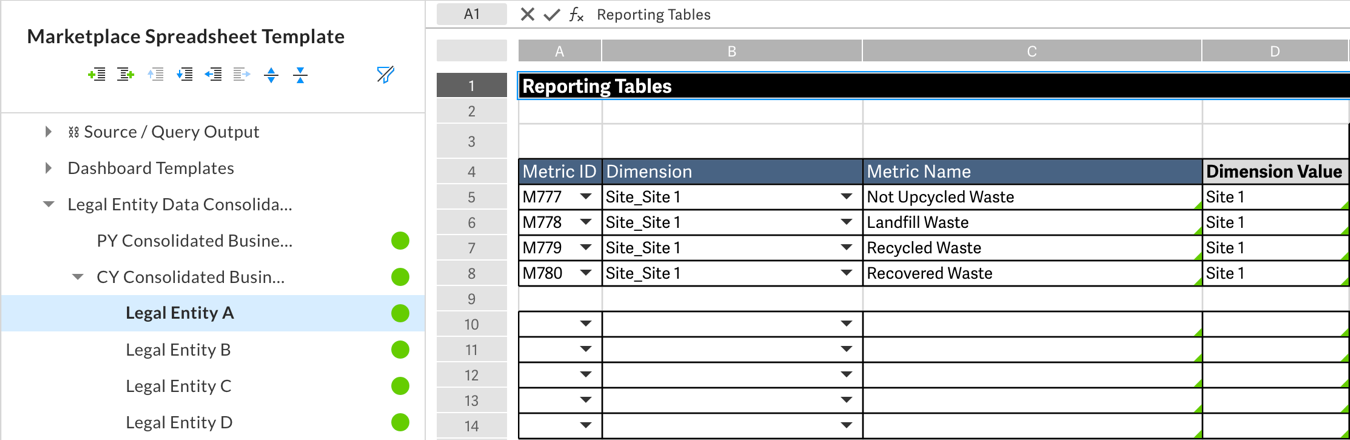Click the outdent item left arrow icon
The width and height of the screenshot is (1350, 440).
pos(213,75)
